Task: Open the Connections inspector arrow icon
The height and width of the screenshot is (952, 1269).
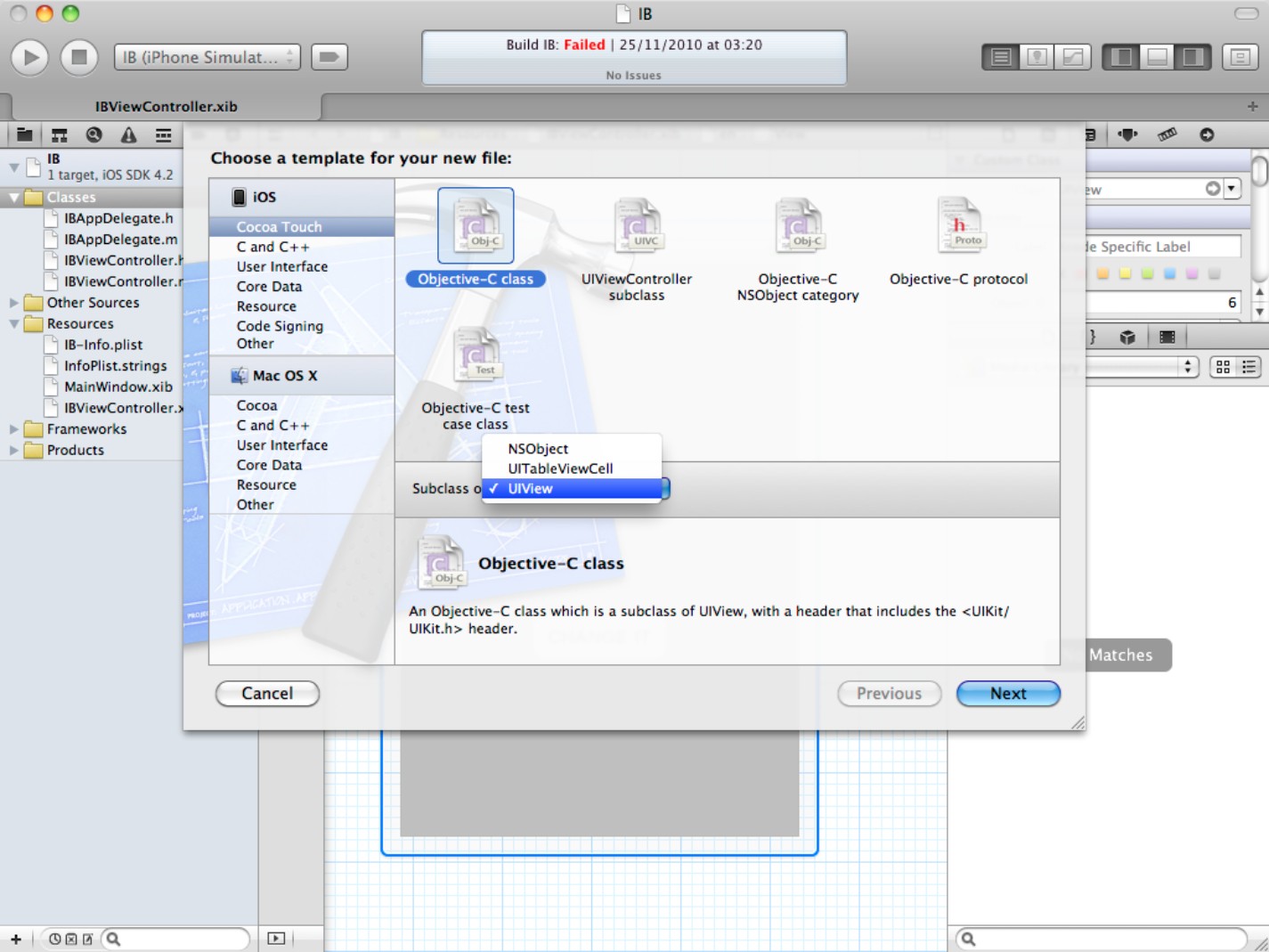Action: pyautogui.click(x=1207, y=134)
